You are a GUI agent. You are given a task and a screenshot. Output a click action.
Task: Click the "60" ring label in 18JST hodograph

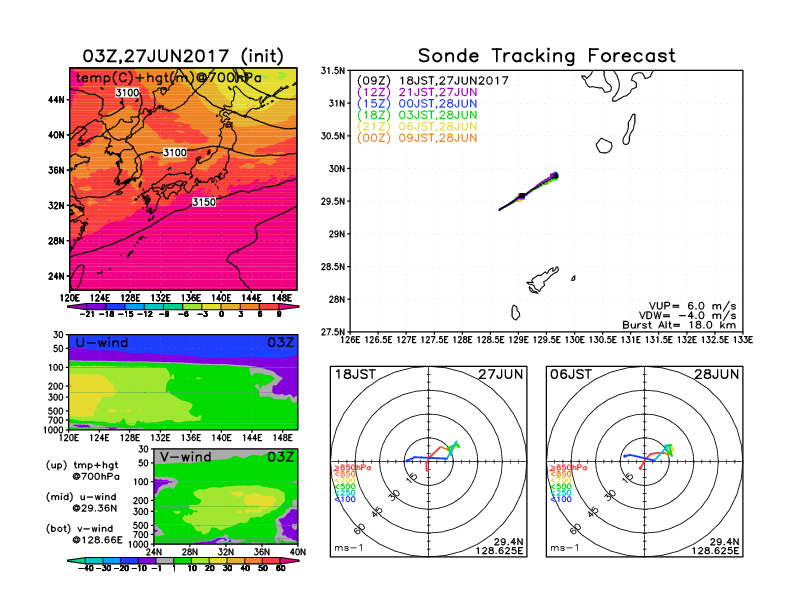359,529
